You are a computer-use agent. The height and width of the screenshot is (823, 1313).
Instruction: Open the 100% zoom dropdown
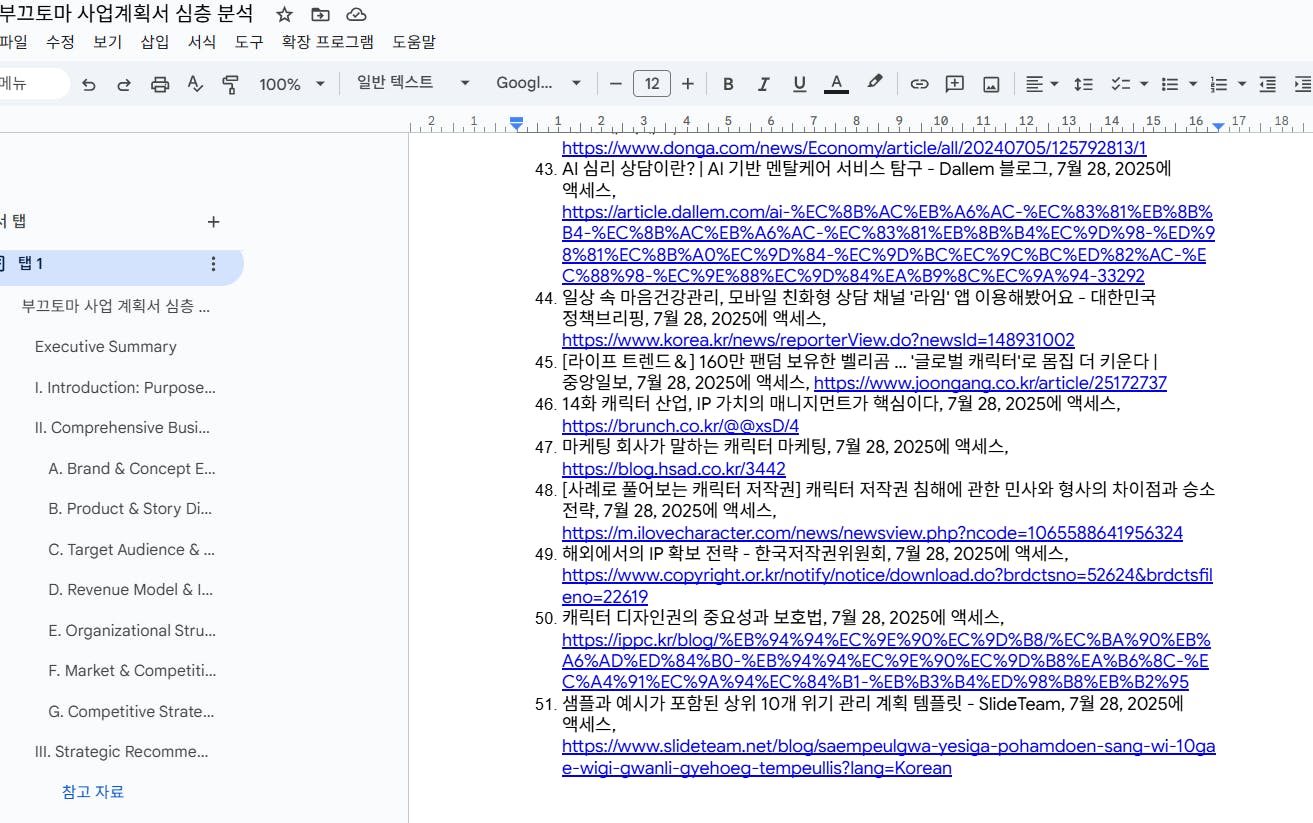pyautogui.click(x=292, y=84)
